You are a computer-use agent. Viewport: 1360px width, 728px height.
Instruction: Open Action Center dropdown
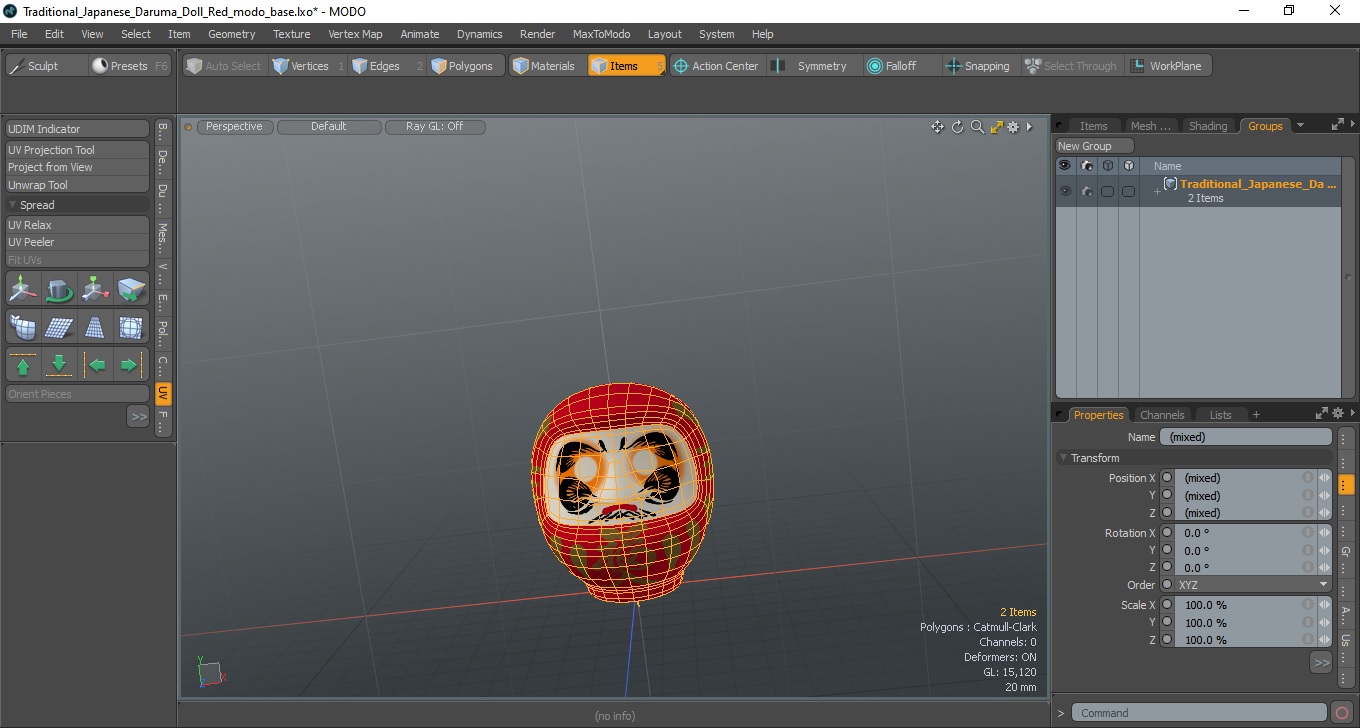click(716, 66)
